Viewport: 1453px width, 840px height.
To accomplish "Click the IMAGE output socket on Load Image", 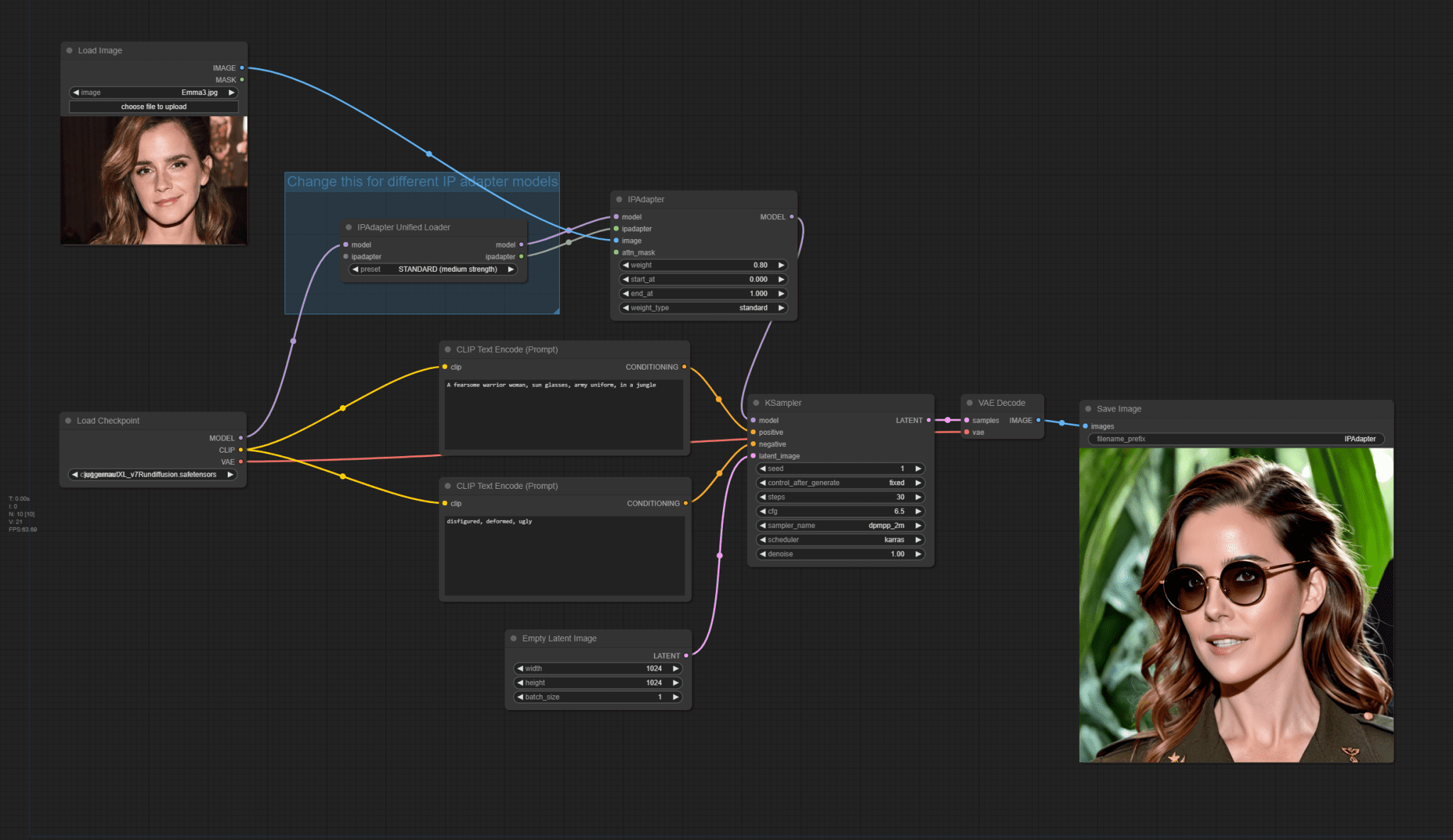I will click(242, 68).
